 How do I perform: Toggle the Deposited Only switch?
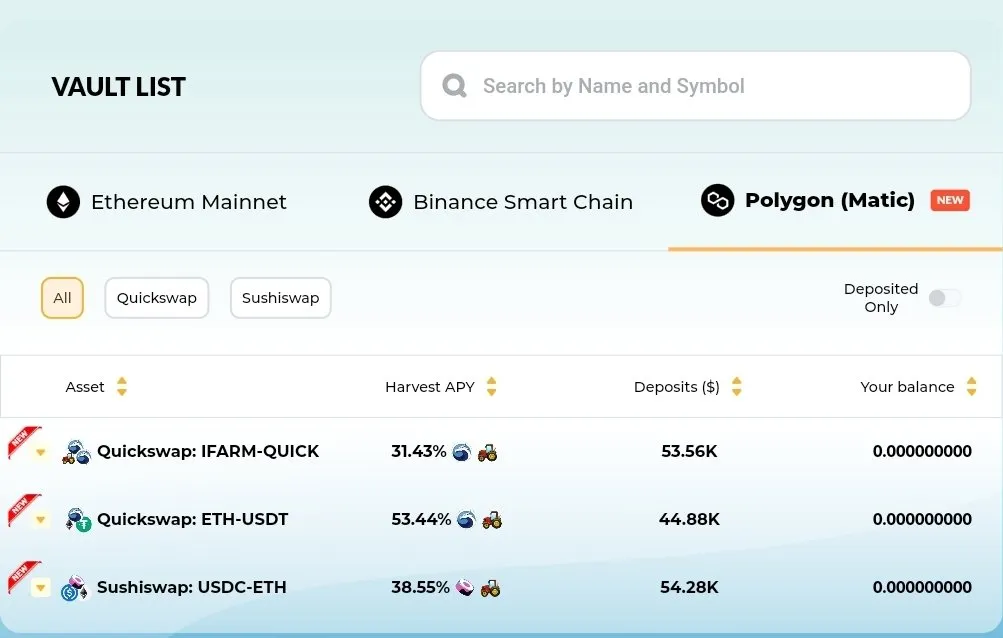(945, 298)
